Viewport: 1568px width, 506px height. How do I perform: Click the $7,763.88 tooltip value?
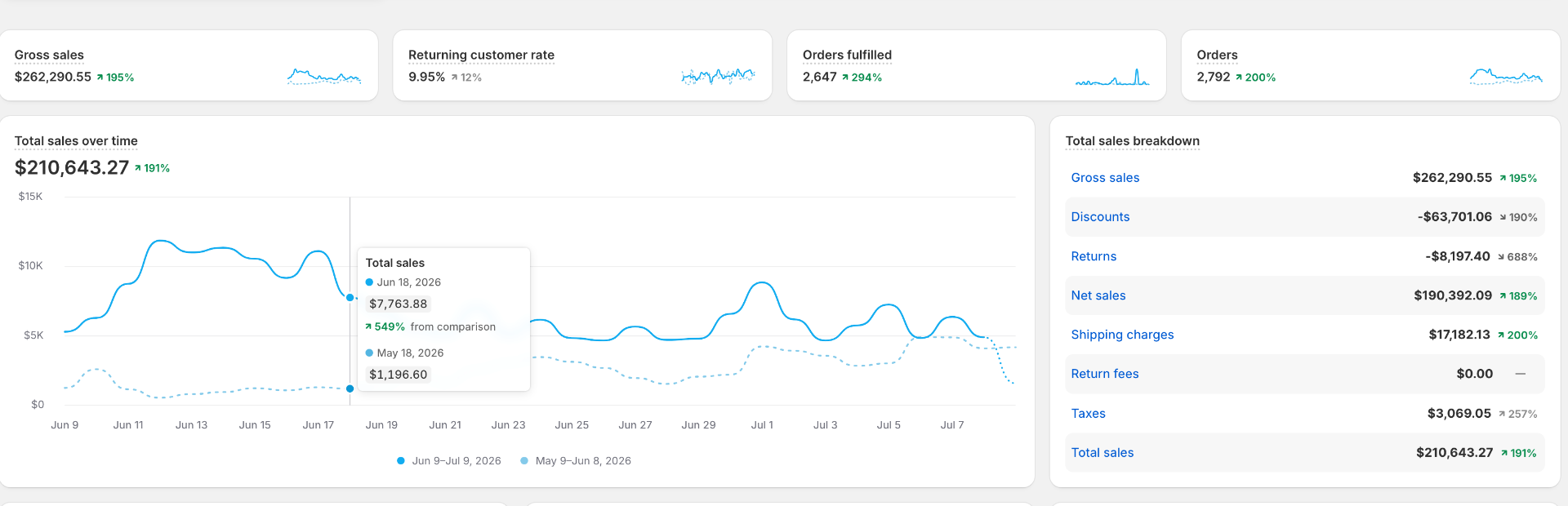tap(399, 304)
